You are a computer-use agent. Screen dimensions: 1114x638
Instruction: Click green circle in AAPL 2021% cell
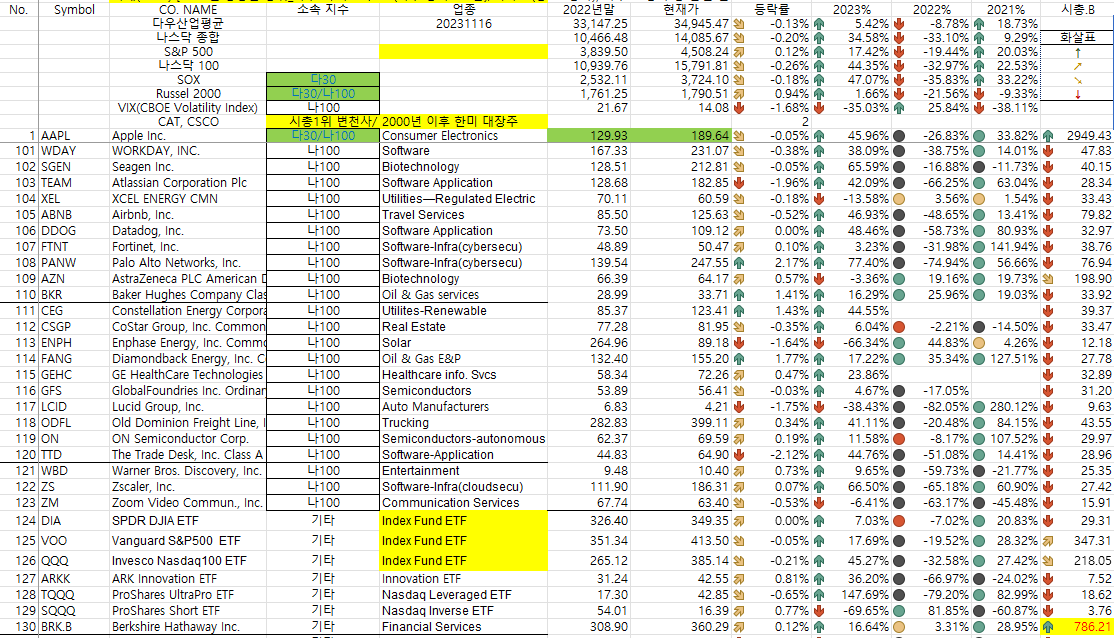point(979,136)
